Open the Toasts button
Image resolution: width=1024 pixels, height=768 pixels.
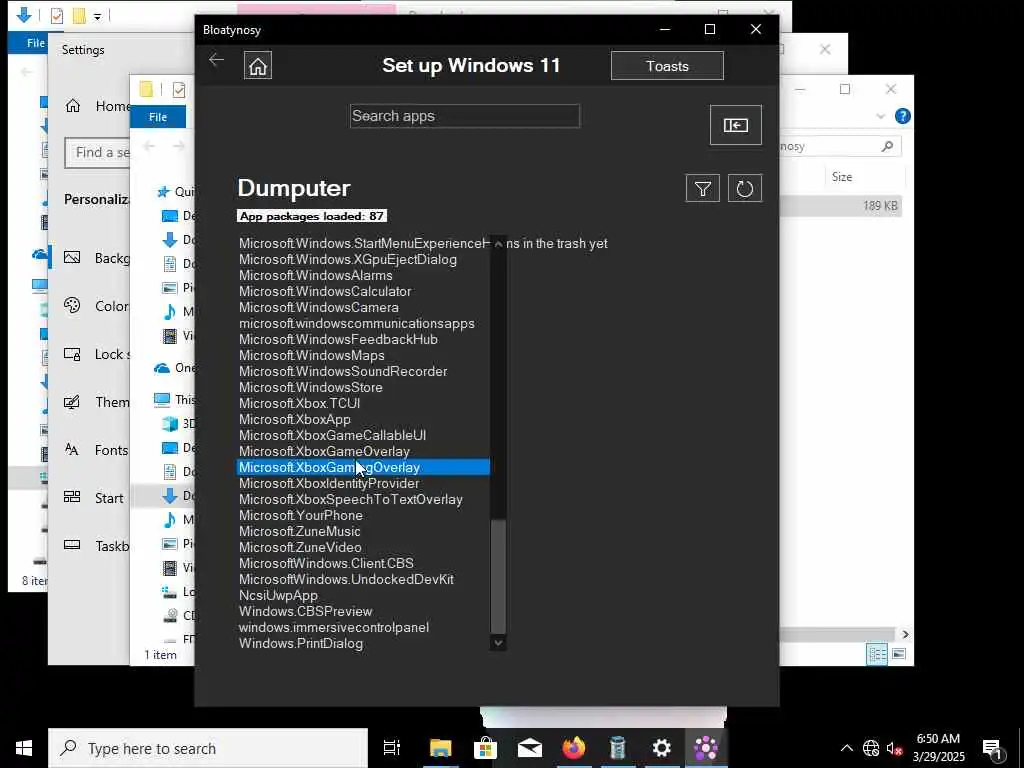[x=667, y=66]
